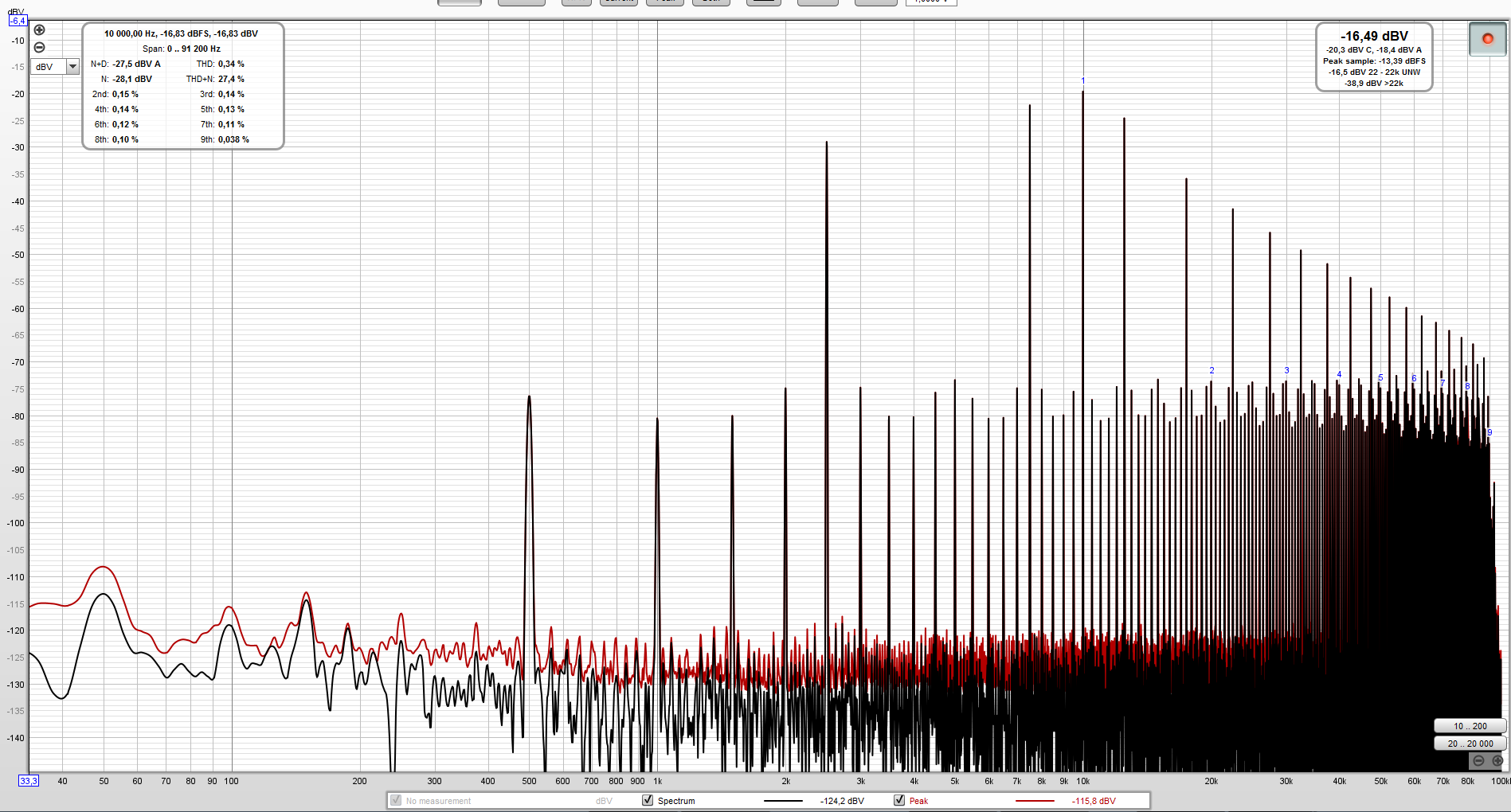Click the 3rd harmonic 0,14 % value

point(231,94)
